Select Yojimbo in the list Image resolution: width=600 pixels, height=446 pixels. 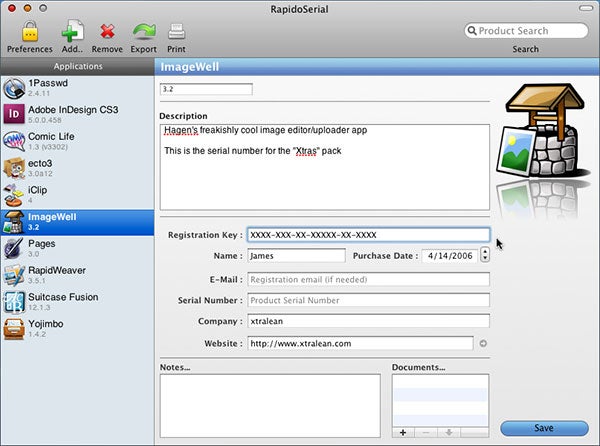click(x=77, y=329)
